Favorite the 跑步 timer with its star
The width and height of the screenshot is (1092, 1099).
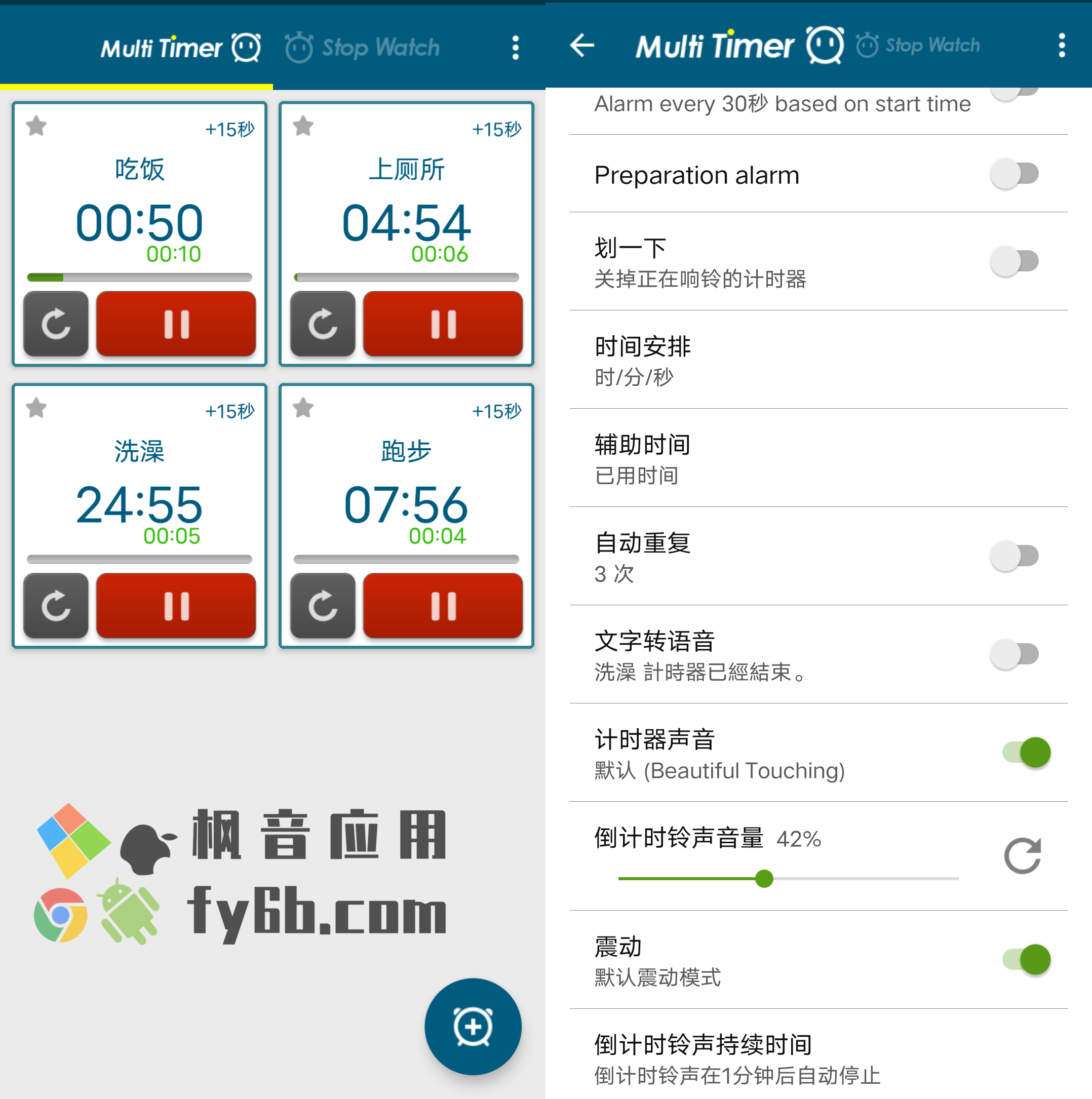pos(303,407)
